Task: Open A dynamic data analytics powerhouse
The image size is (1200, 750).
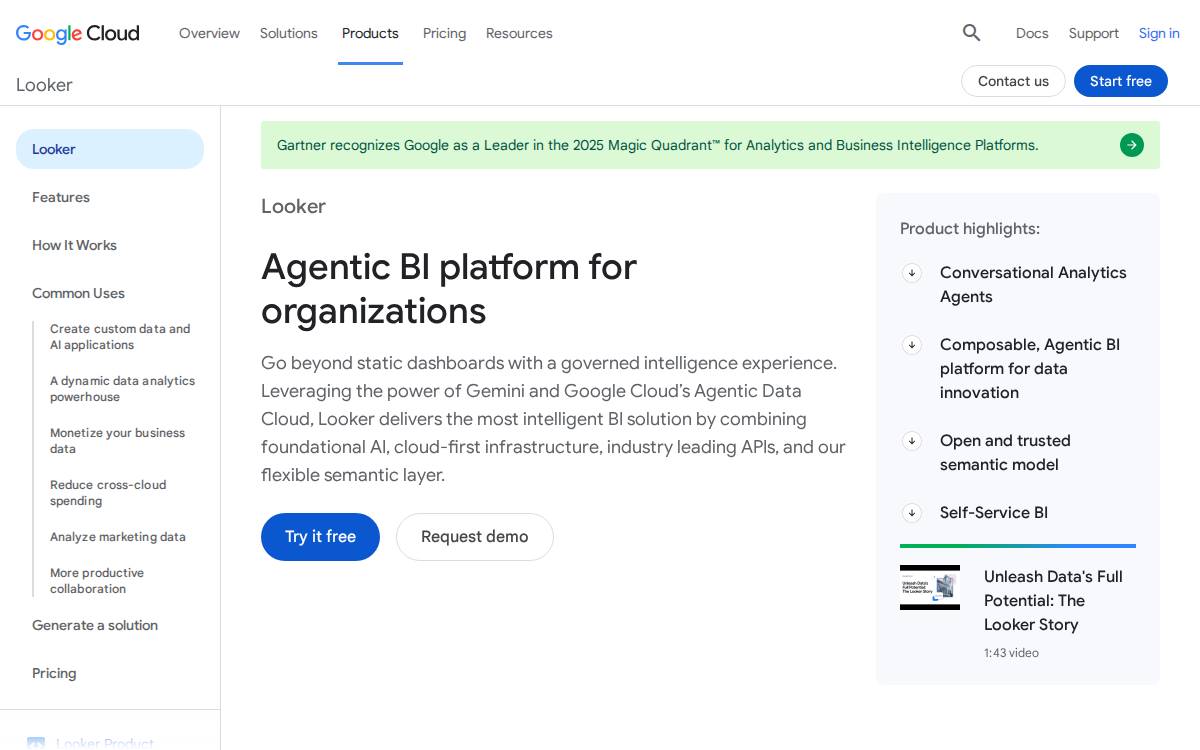Action: pyautogui.click(x=122, y=389)
